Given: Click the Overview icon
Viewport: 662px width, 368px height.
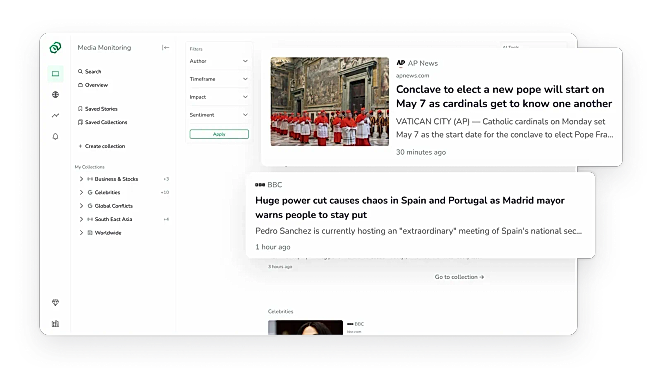Looking at the screenshot, I should click(80, 85).
